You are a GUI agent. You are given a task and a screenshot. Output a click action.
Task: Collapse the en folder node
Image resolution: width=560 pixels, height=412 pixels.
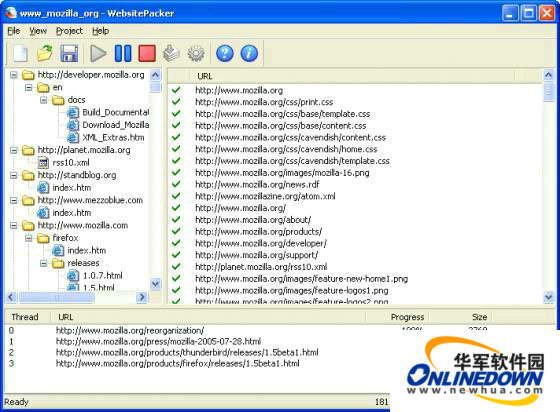(29, 87)
